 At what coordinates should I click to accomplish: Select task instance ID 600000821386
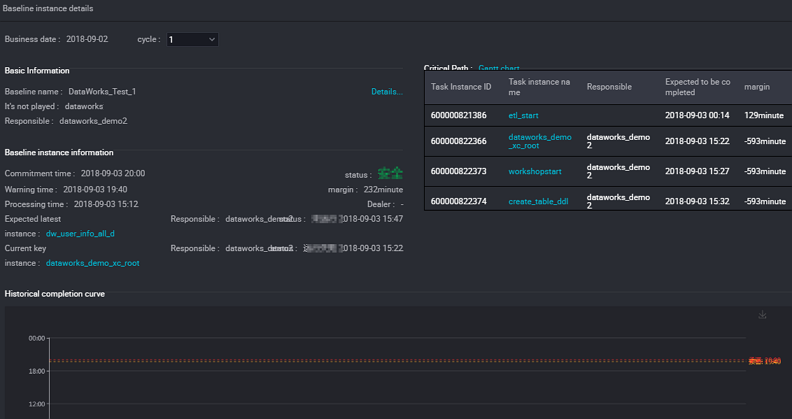(x=458, y=116)
